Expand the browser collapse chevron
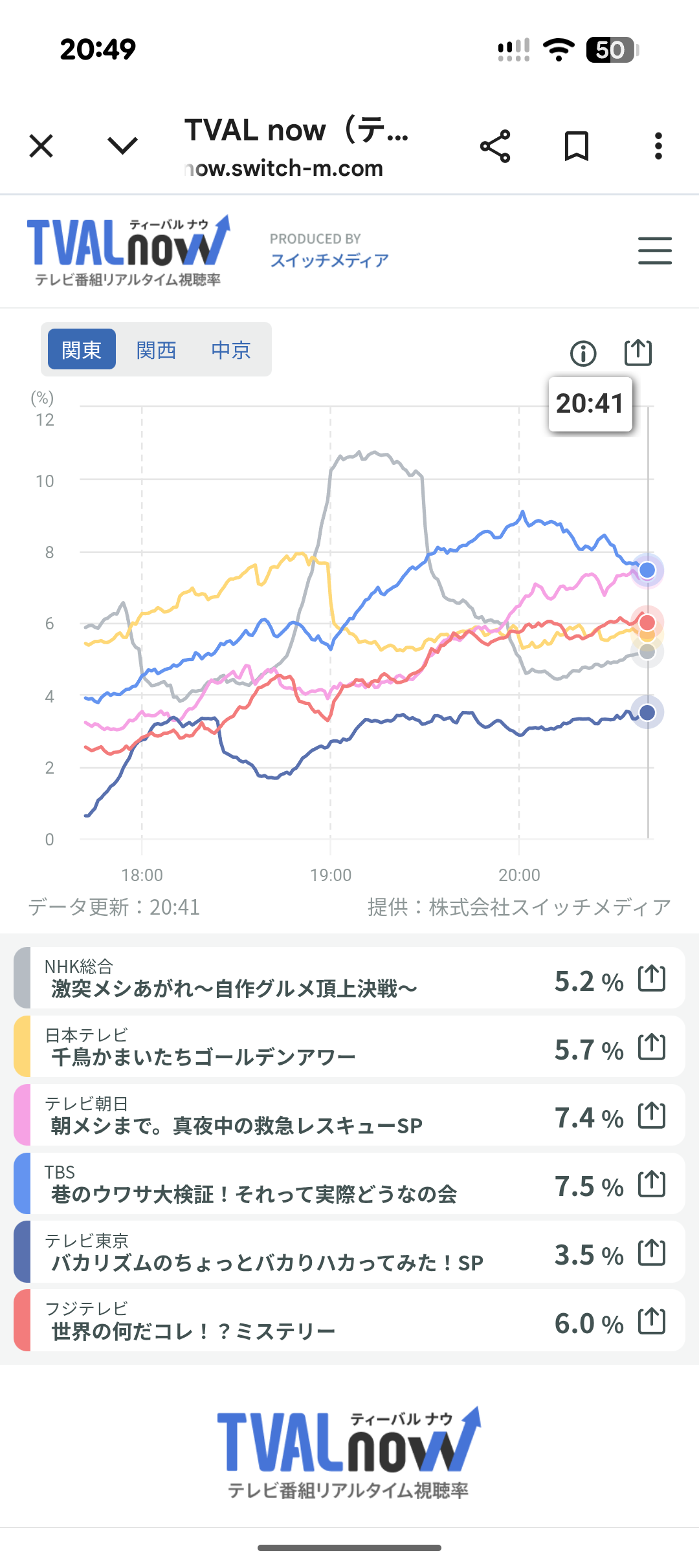 coord(122,146)
